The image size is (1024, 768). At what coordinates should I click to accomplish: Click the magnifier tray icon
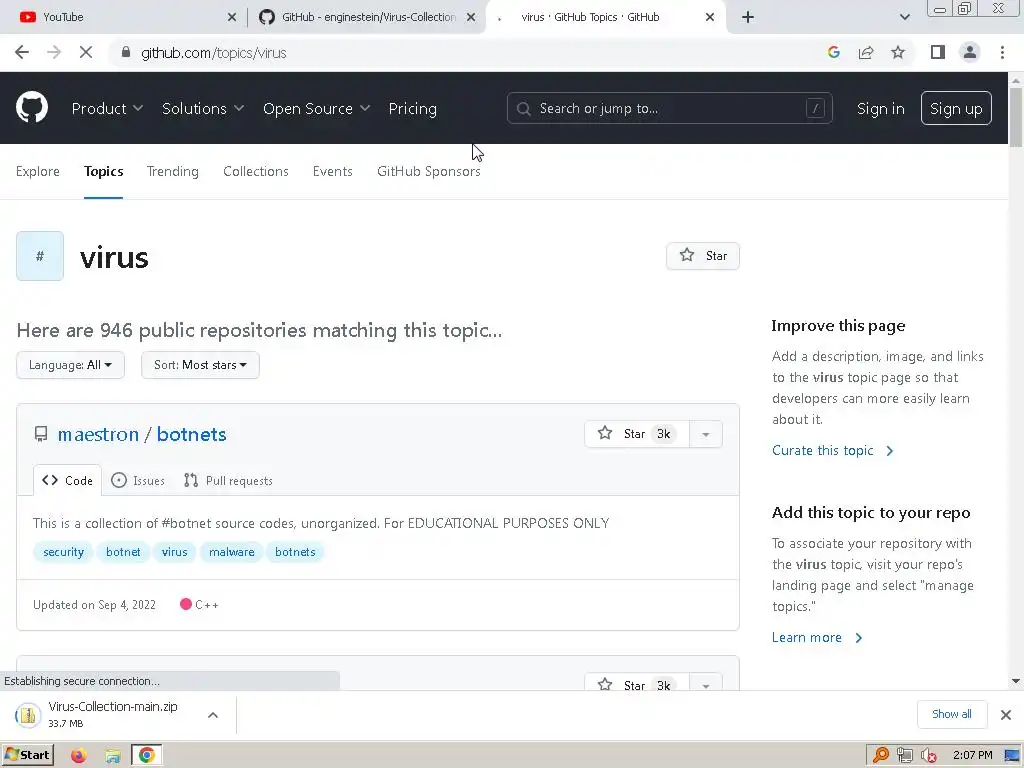pyautogui.click(x=881, y=756)
